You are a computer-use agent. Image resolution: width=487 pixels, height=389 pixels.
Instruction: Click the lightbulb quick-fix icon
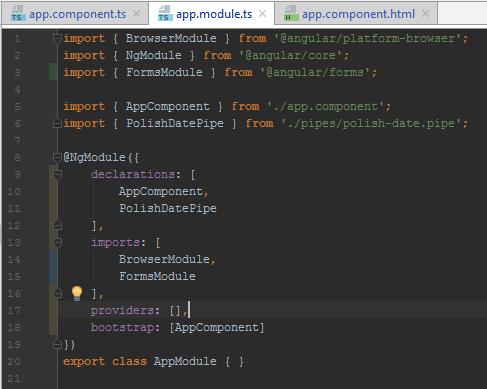pos(77,293)
